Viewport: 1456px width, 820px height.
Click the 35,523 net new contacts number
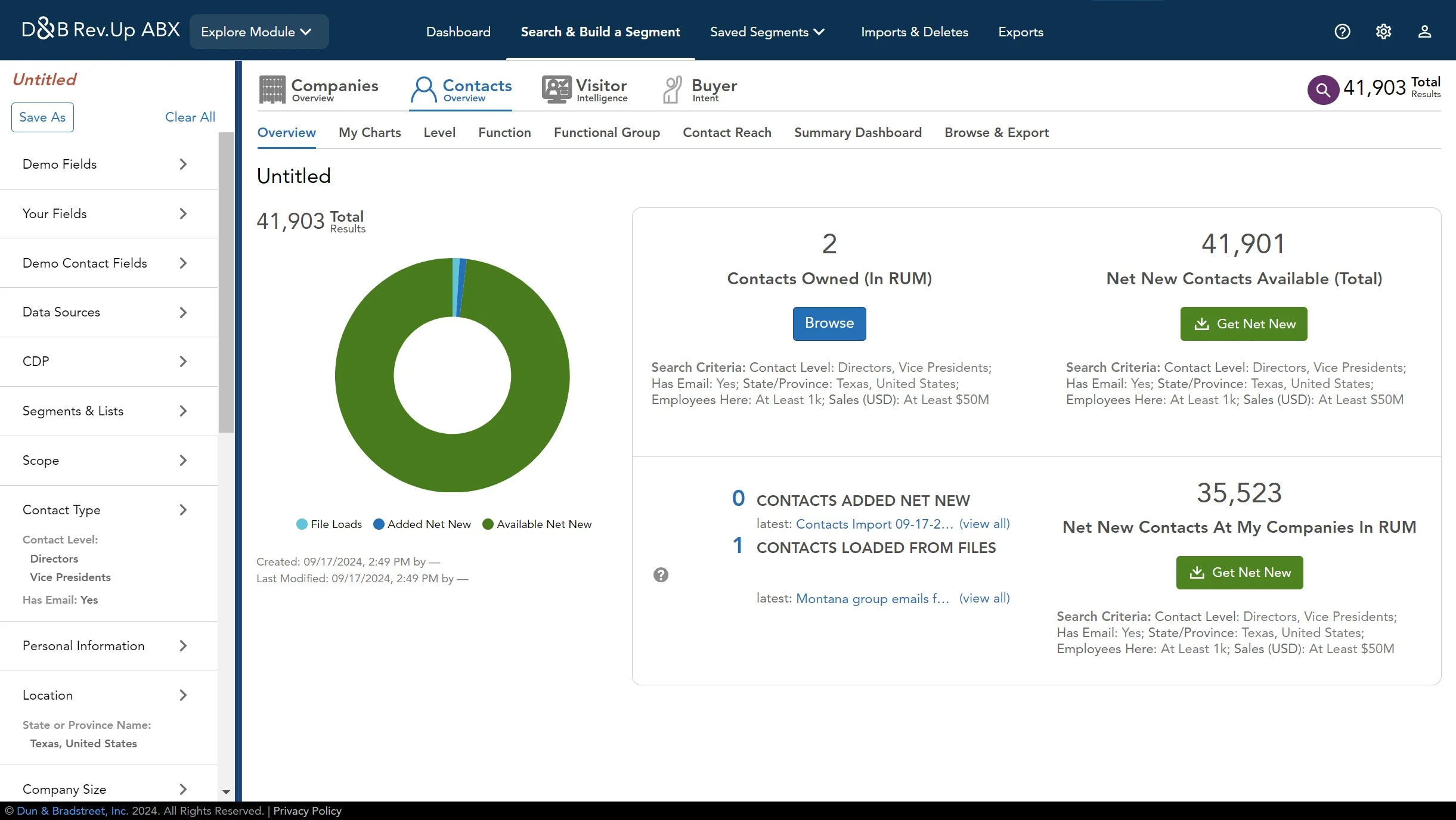click(x=1240, y=493)
